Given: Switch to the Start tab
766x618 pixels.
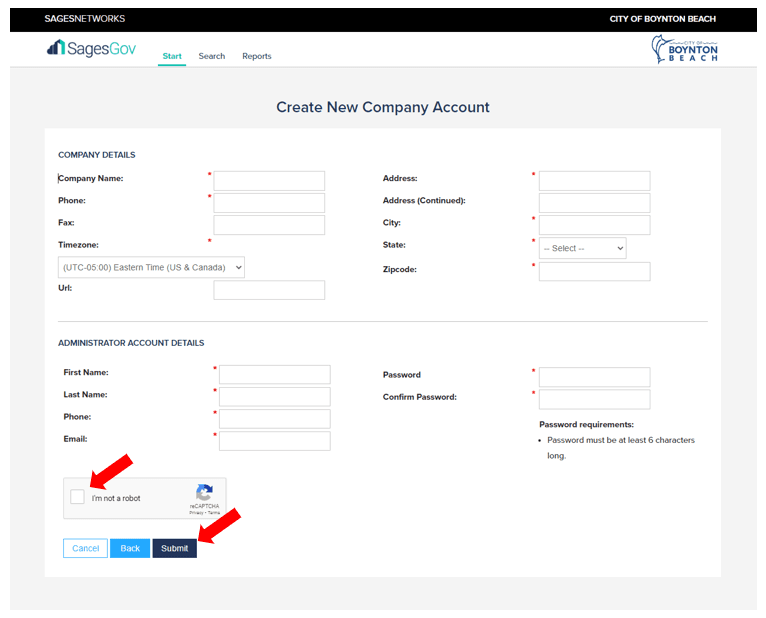Looking at the screenshot, I should click(172, 56).
